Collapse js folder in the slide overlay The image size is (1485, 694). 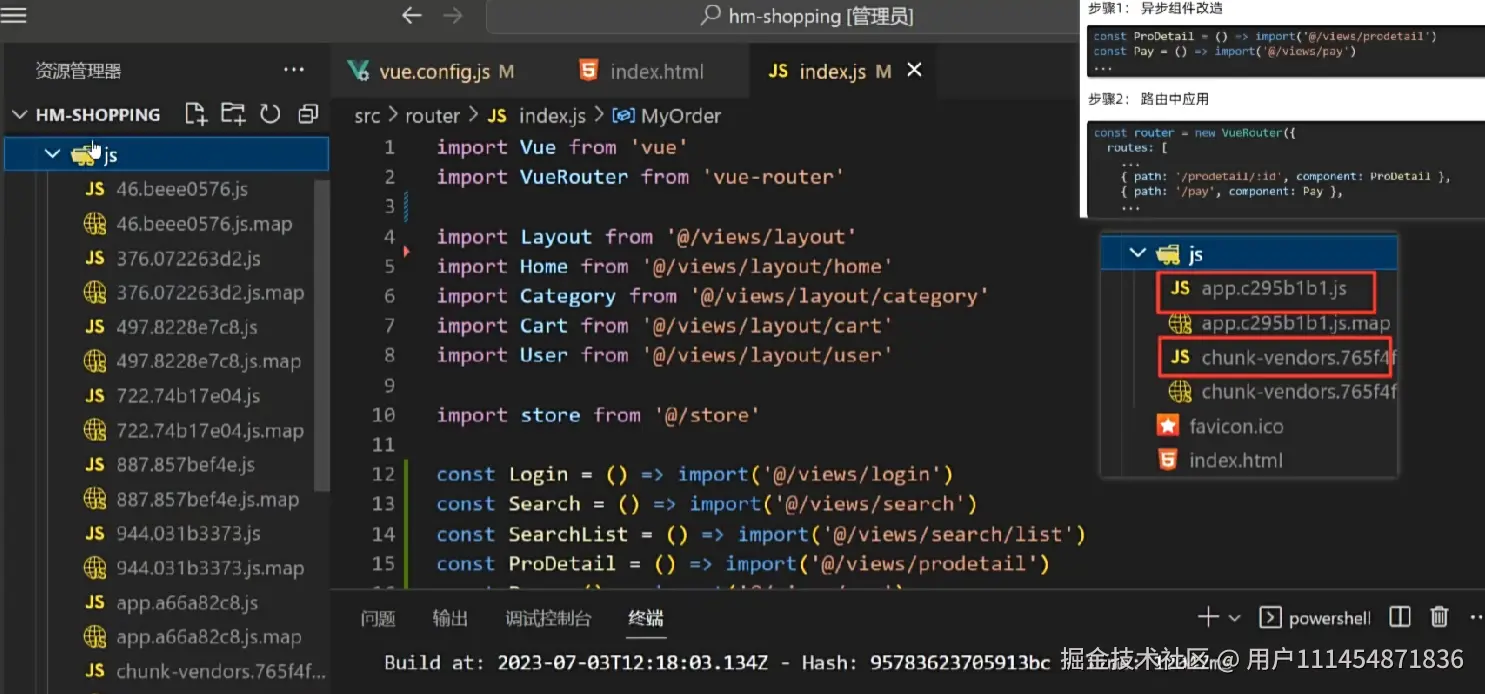[x=1137, y=254]
